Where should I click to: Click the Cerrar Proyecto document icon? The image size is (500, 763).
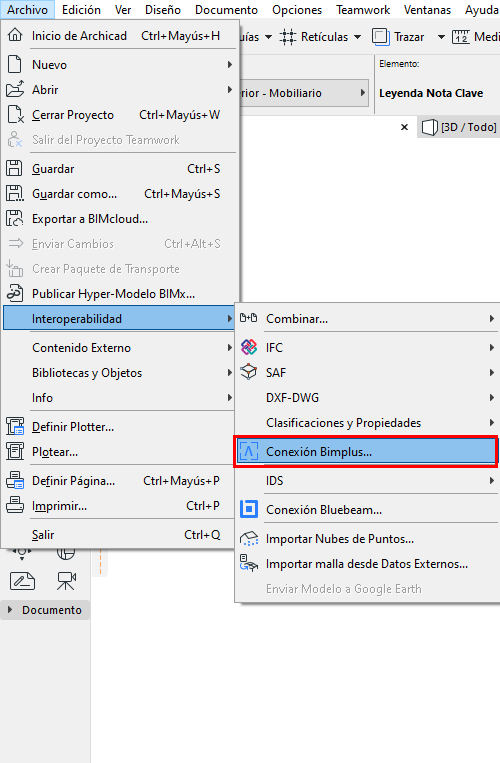15,115
